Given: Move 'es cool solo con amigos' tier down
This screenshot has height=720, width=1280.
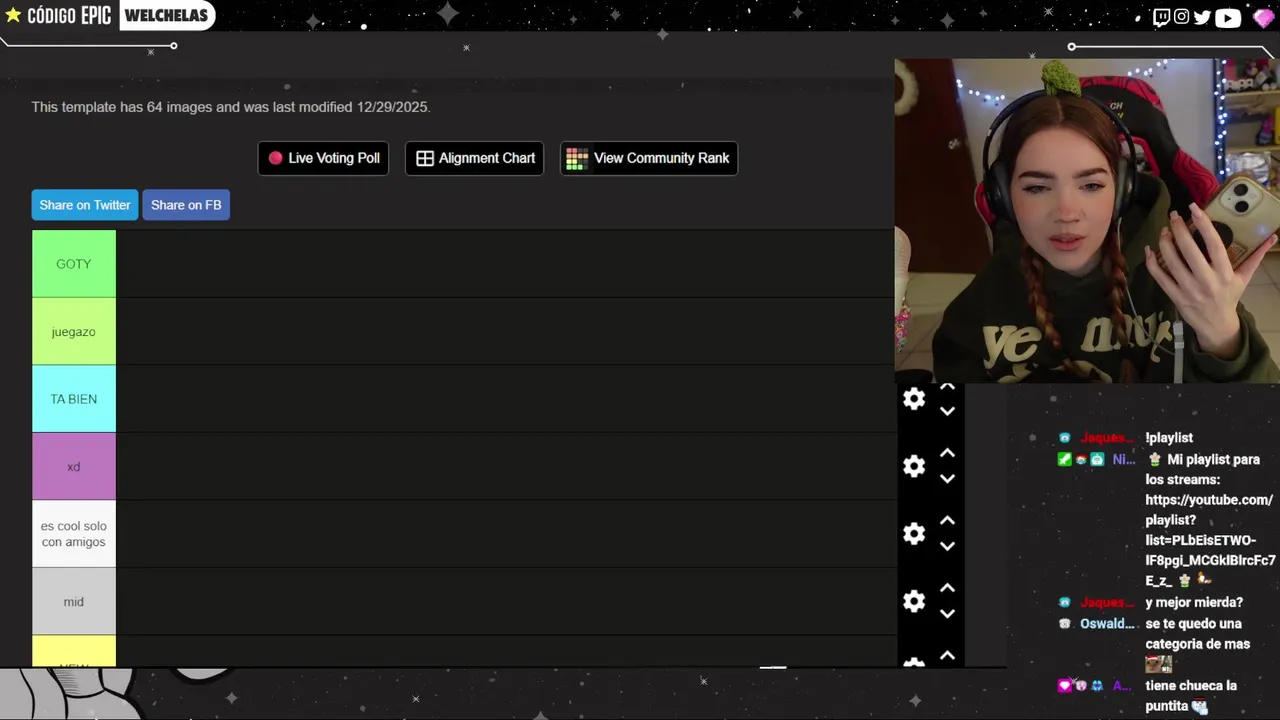Looking at the screenshot, I should 947,546.
